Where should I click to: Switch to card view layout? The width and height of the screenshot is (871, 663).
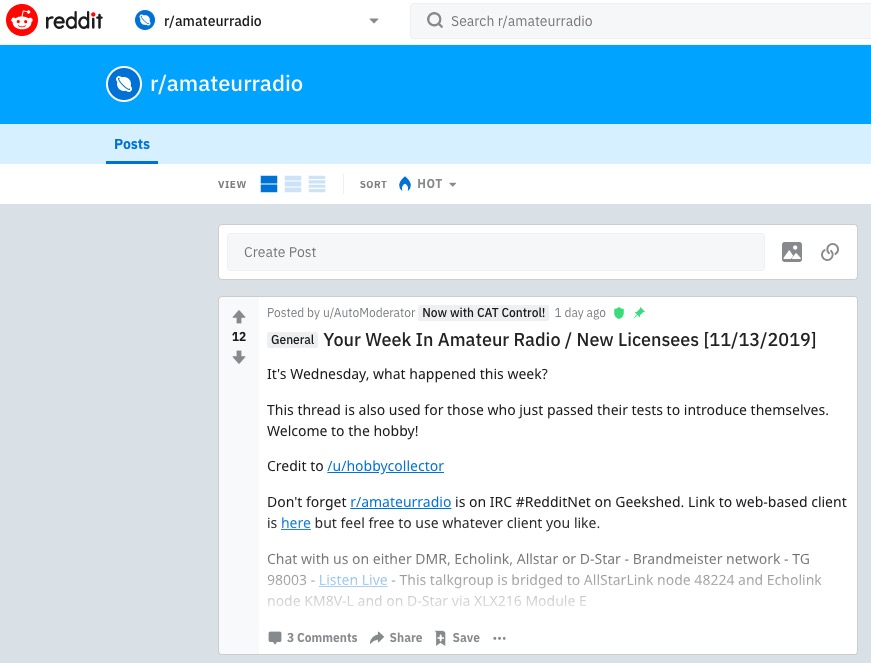269,184
